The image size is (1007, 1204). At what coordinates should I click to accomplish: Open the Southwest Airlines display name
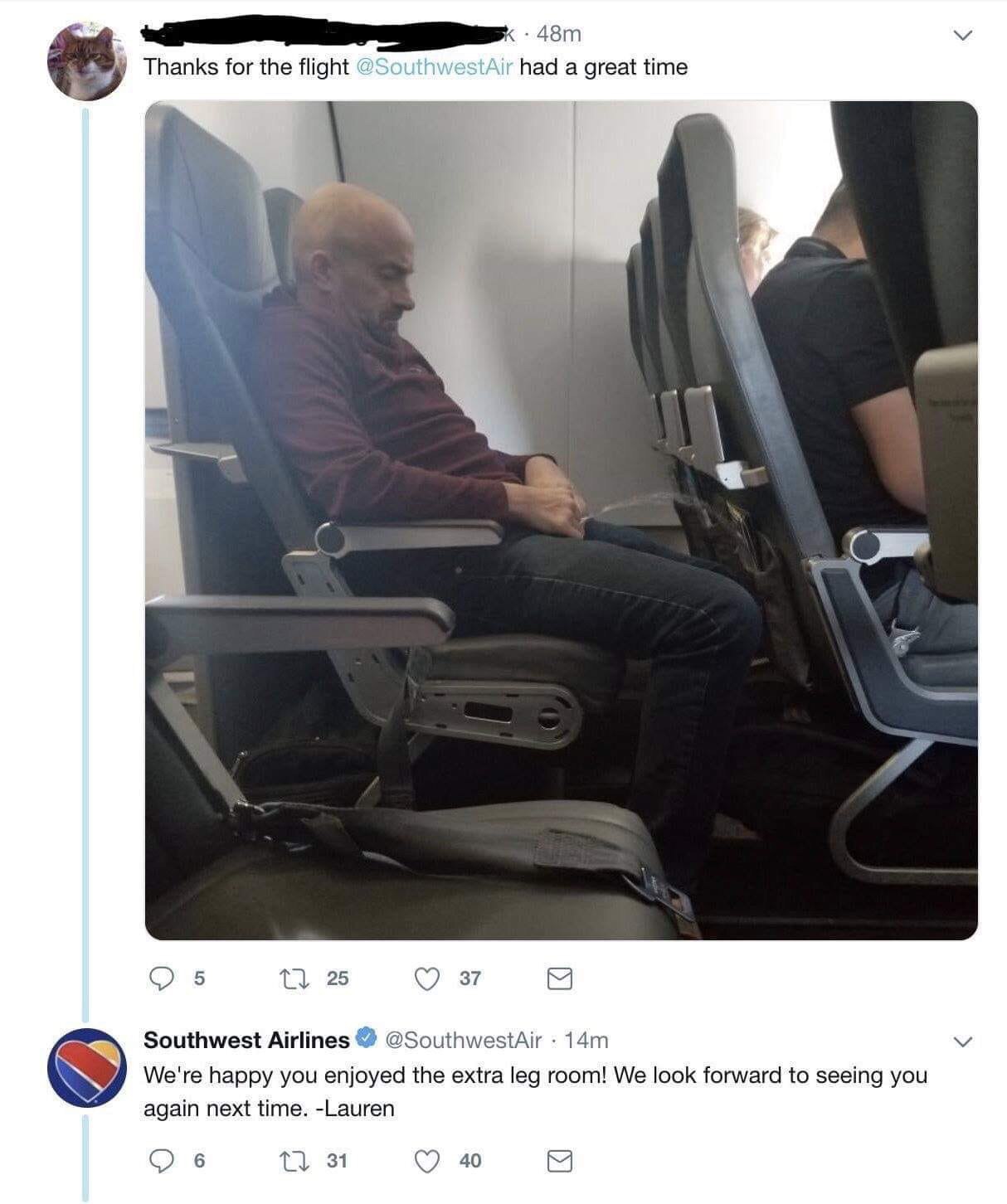tap(246, 1040)
